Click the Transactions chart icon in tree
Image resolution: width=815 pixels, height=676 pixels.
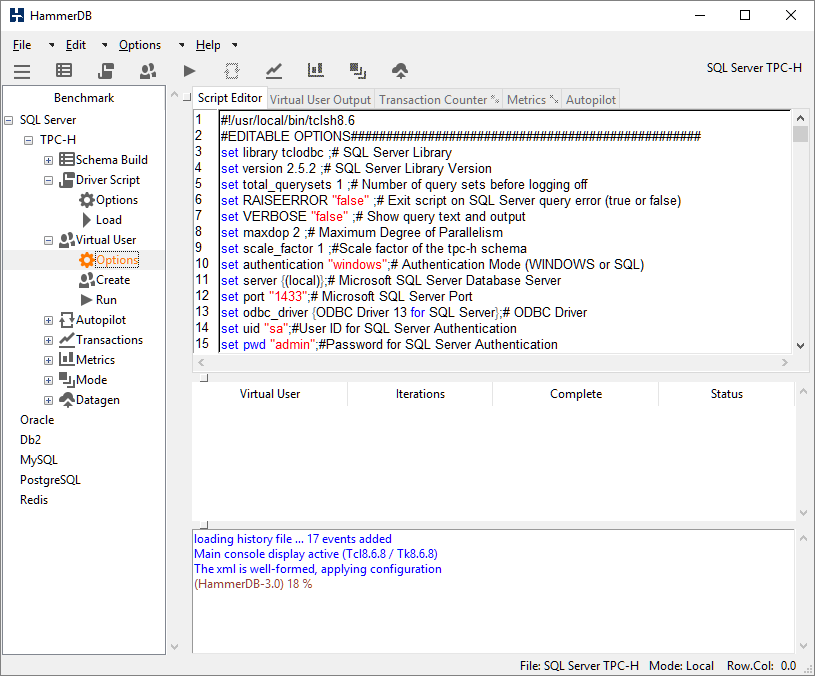67,340
